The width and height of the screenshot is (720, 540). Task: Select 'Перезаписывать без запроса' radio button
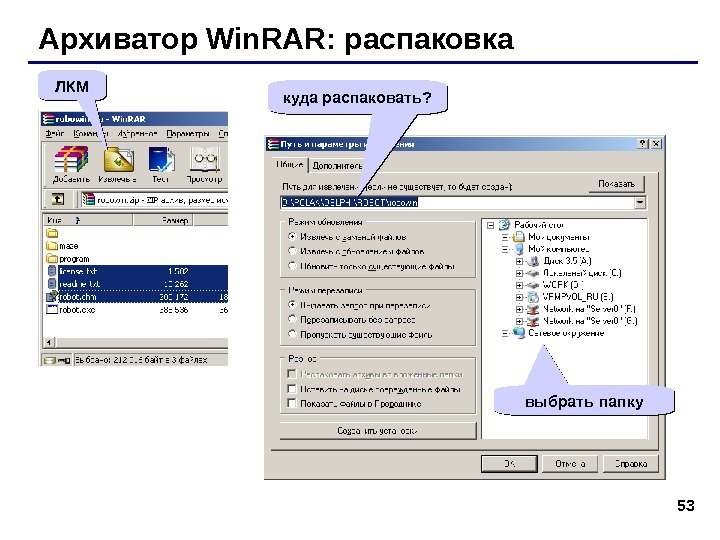[292, 320]
